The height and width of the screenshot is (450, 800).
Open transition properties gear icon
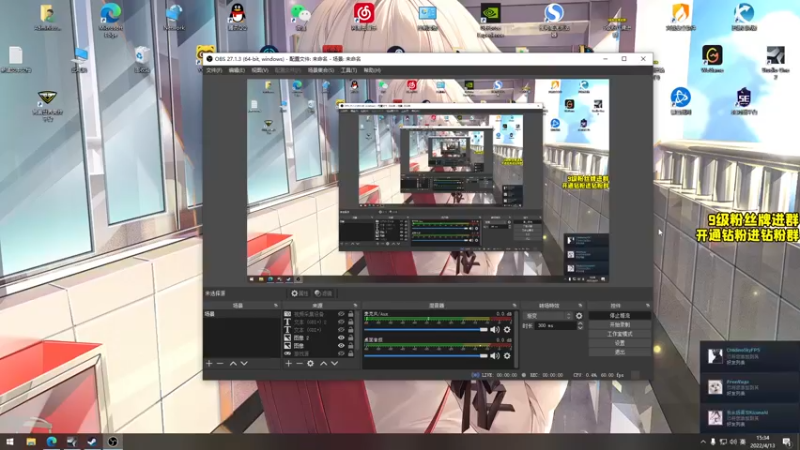click(579, 316)
